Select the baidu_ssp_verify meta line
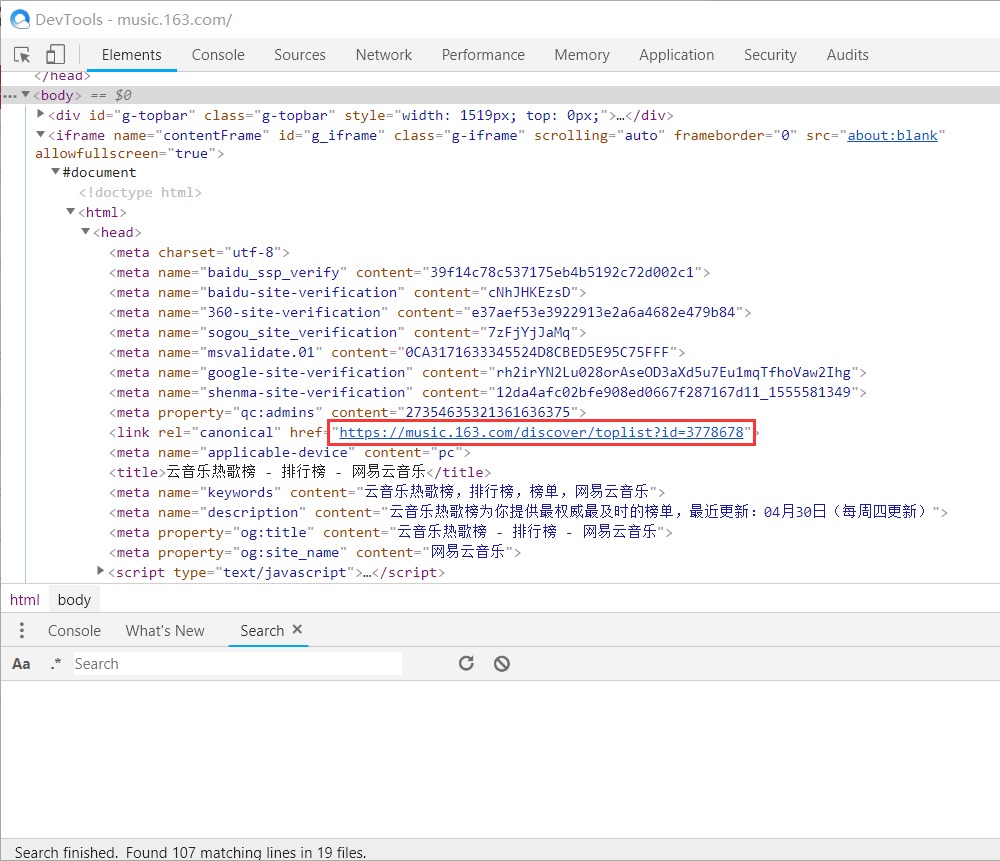The height and width of the screenshot is (861, 1000). tap(409, 272)
